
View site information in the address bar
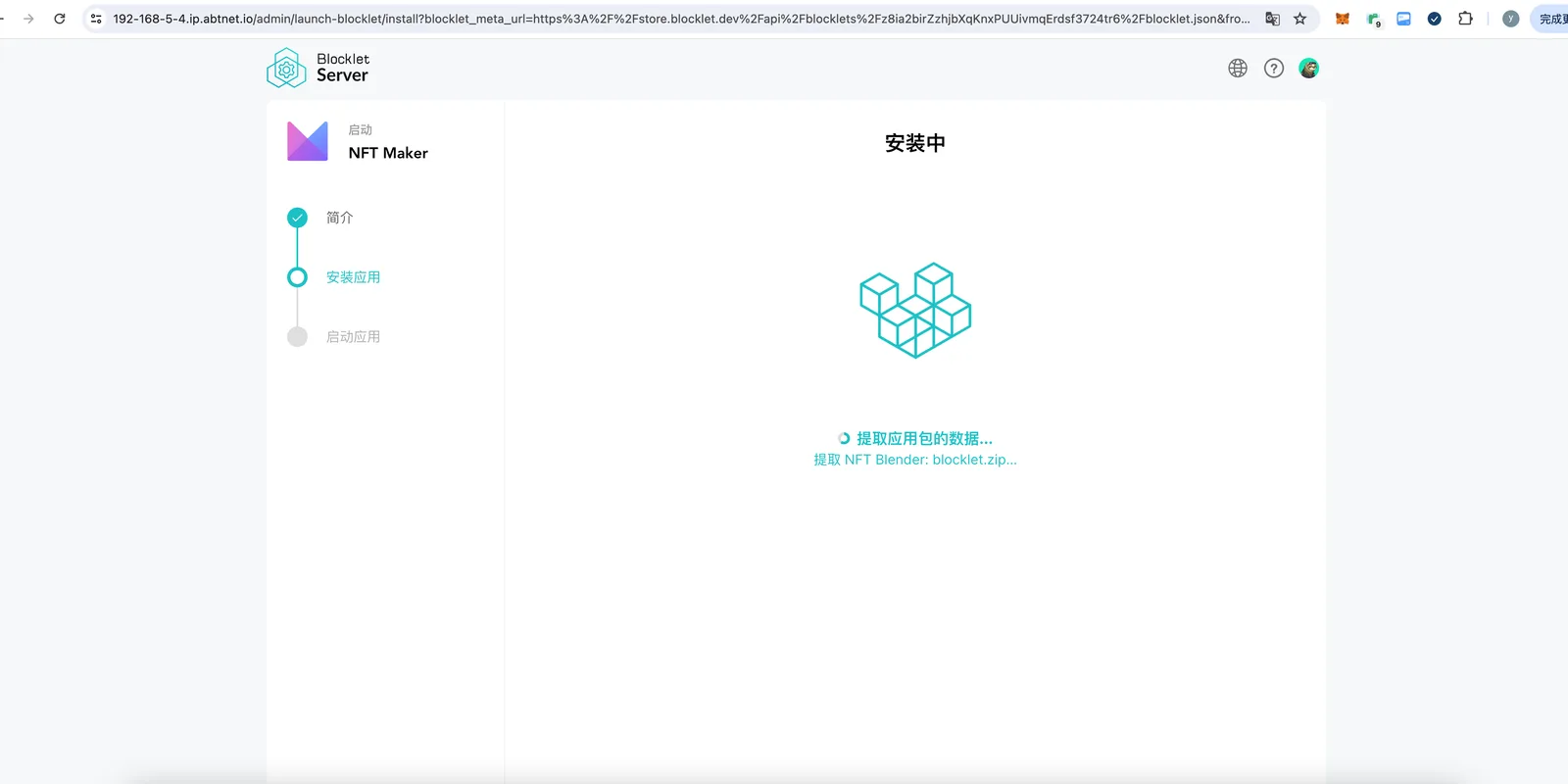pyautogui.click(x=96, y=19)
